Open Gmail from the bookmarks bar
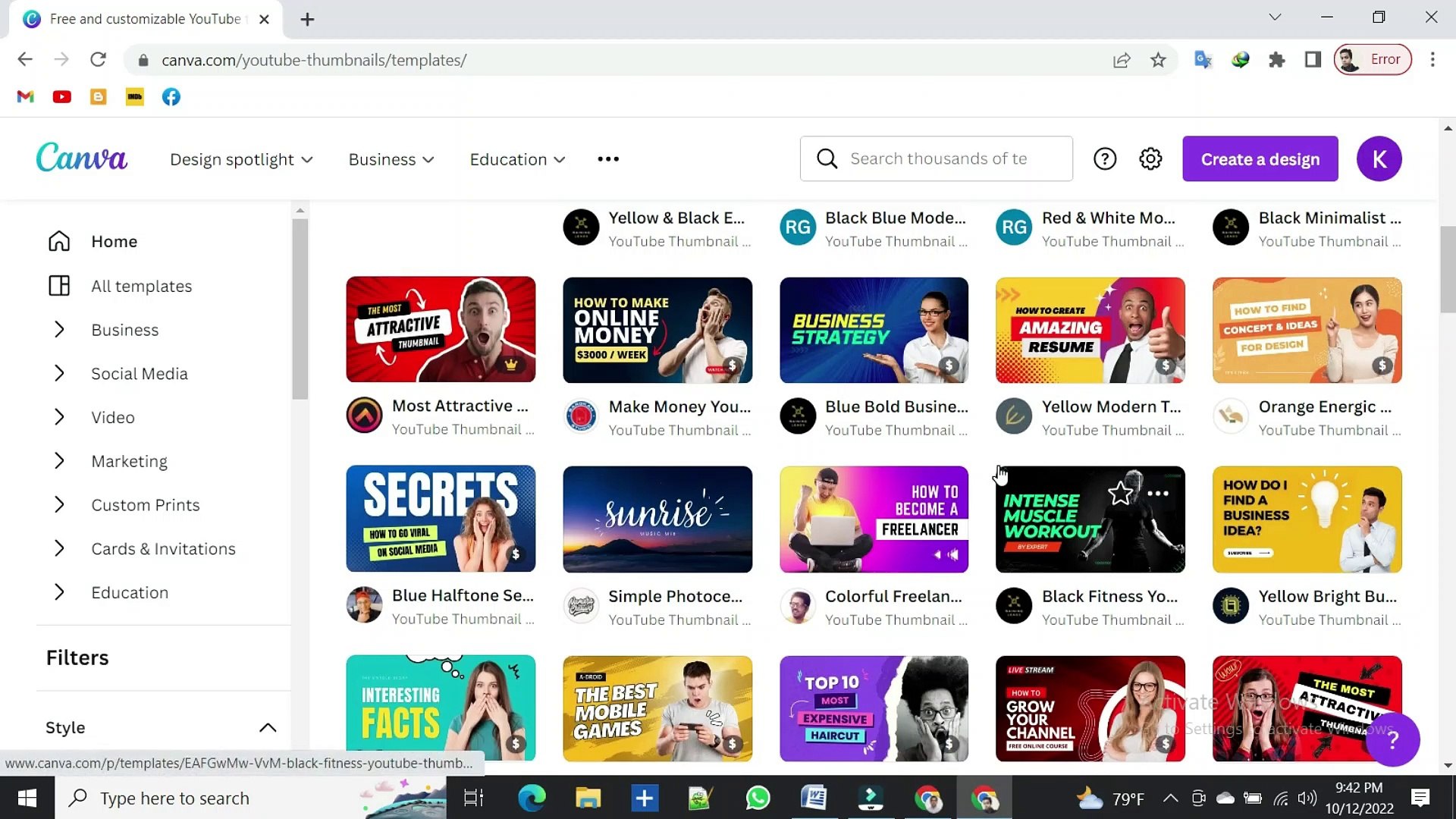1456x819 pixels. point(25,97)
